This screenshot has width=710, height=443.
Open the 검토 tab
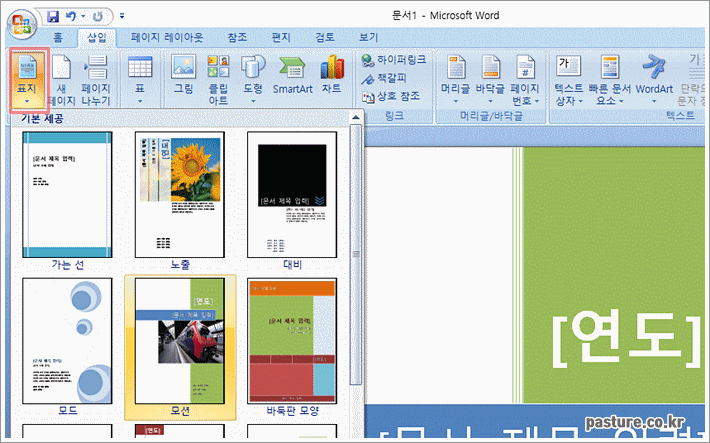(325, 38)
